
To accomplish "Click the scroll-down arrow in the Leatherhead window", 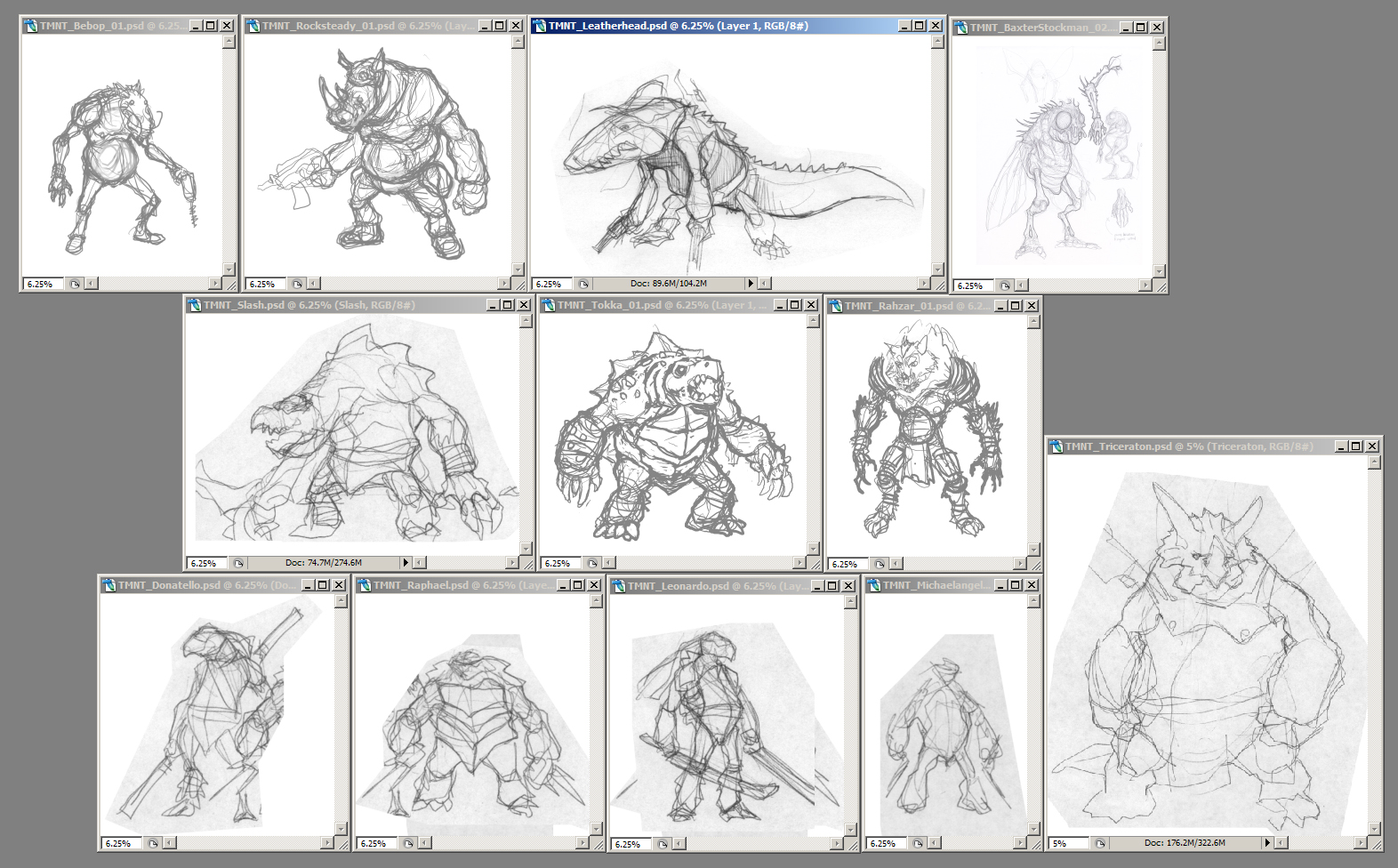I will [x=937, y=269].
